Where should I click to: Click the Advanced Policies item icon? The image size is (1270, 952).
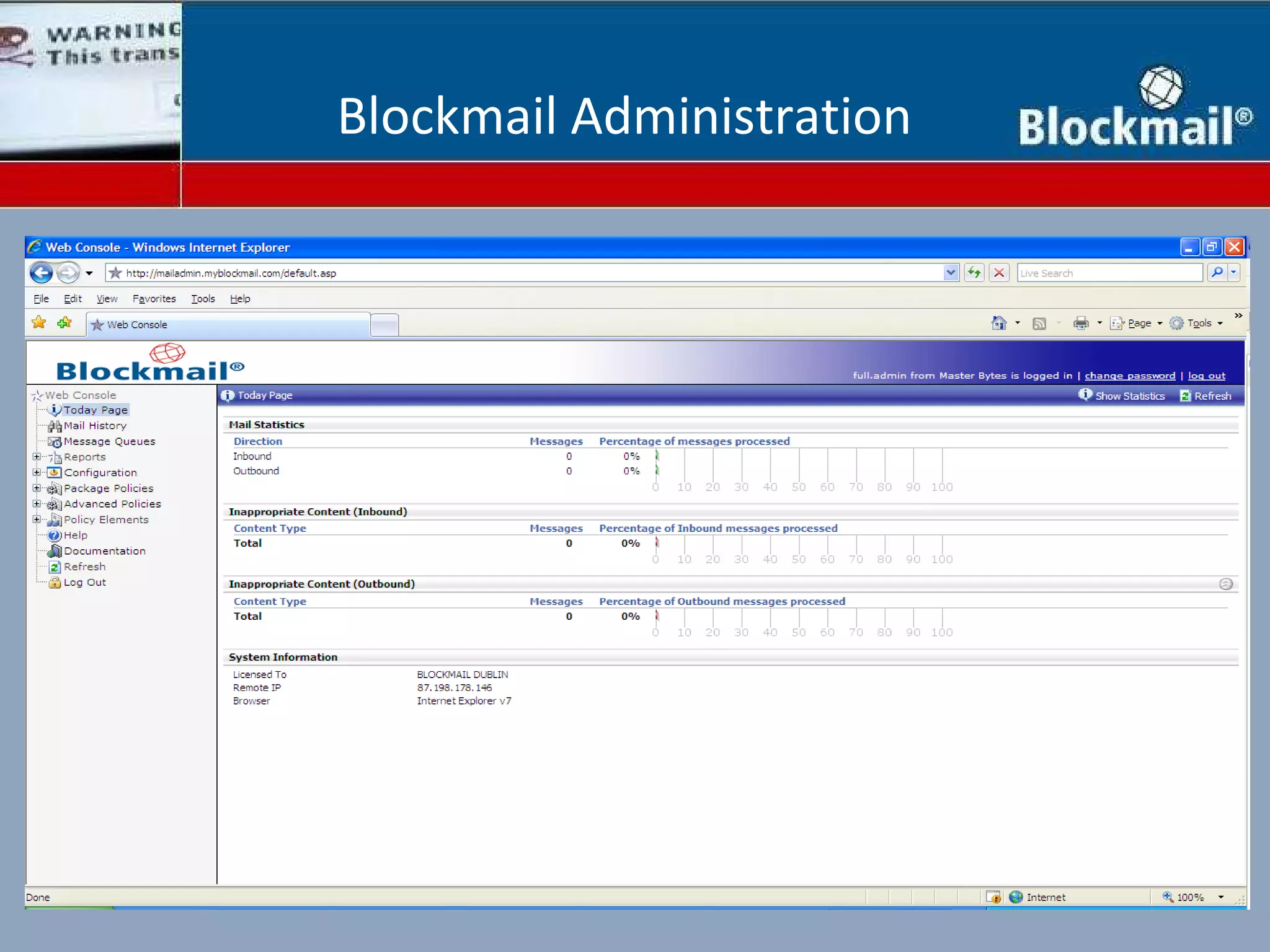coord(55,505)
